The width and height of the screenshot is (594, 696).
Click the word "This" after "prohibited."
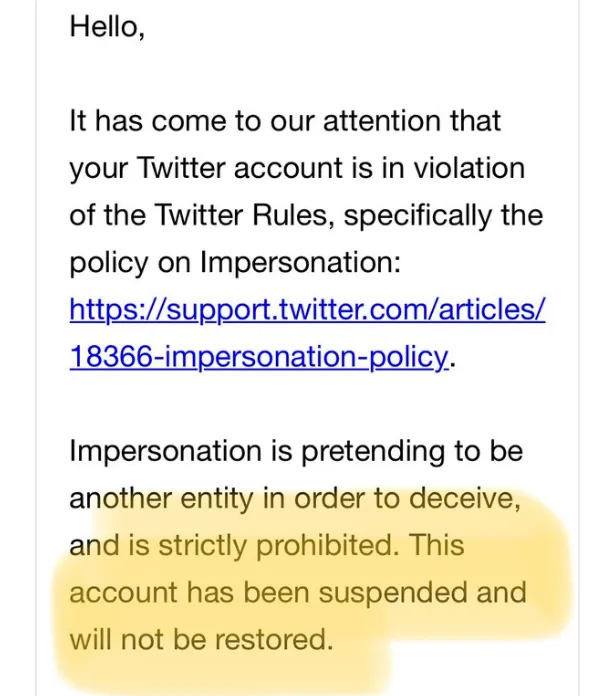pyautogui.click(x=436, y=545)
